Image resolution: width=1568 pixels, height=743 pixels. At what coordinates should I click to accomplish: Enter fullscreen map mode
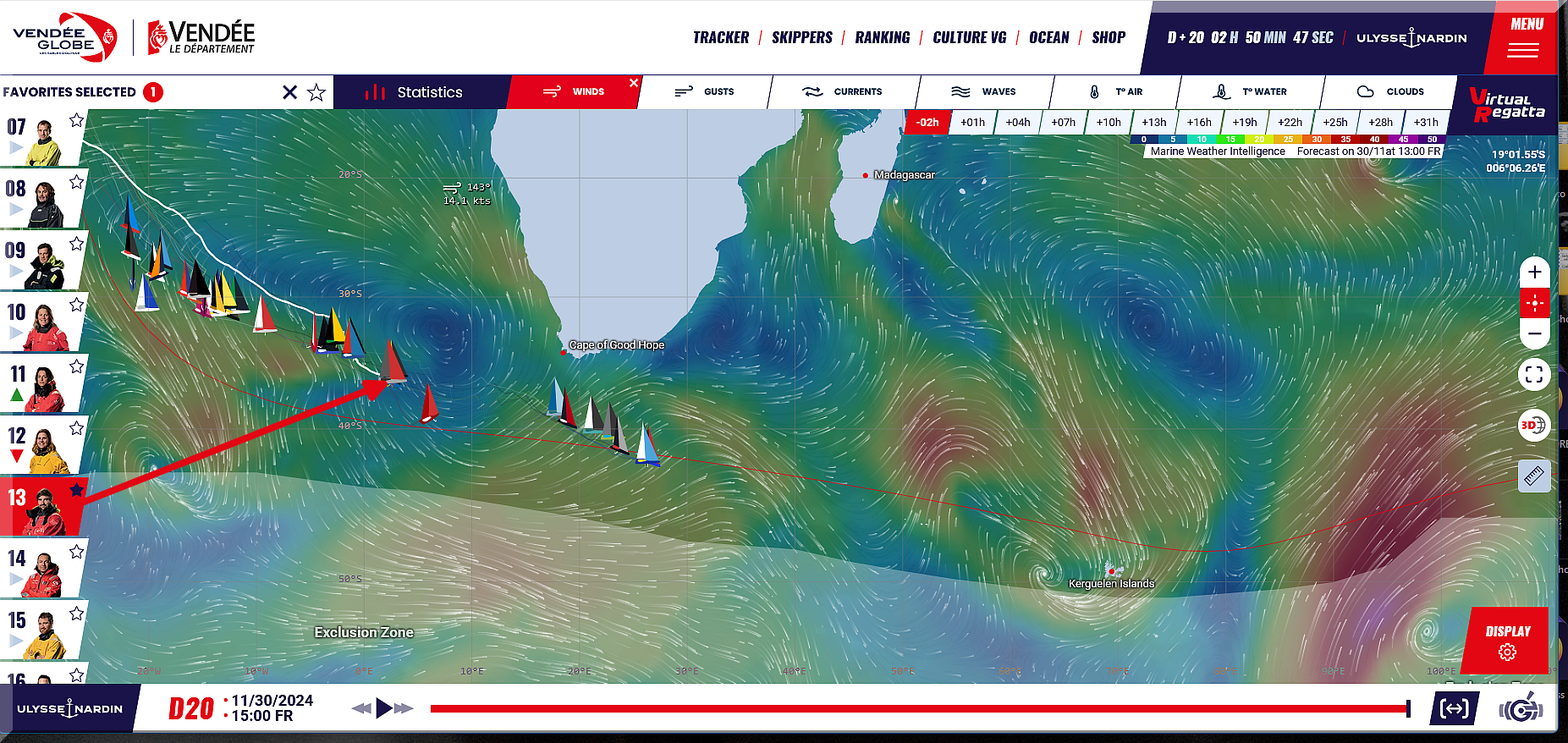pyautogui.click(x=1533, y=374)
